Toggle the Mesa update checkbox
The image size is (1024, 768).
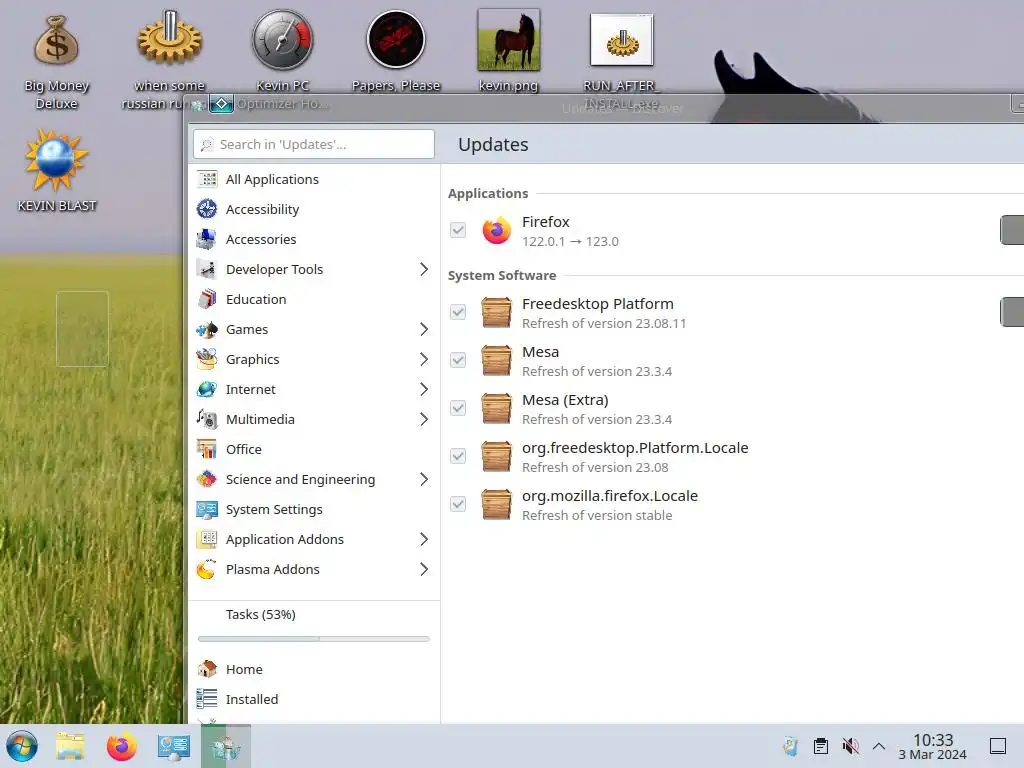point(458,360)
